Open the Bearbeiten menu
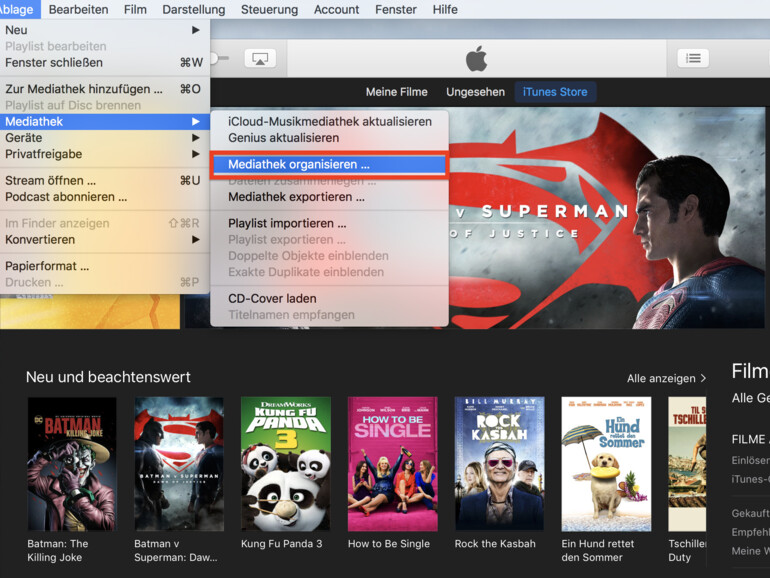Screen dimensions: 770x578 point(79,9)
